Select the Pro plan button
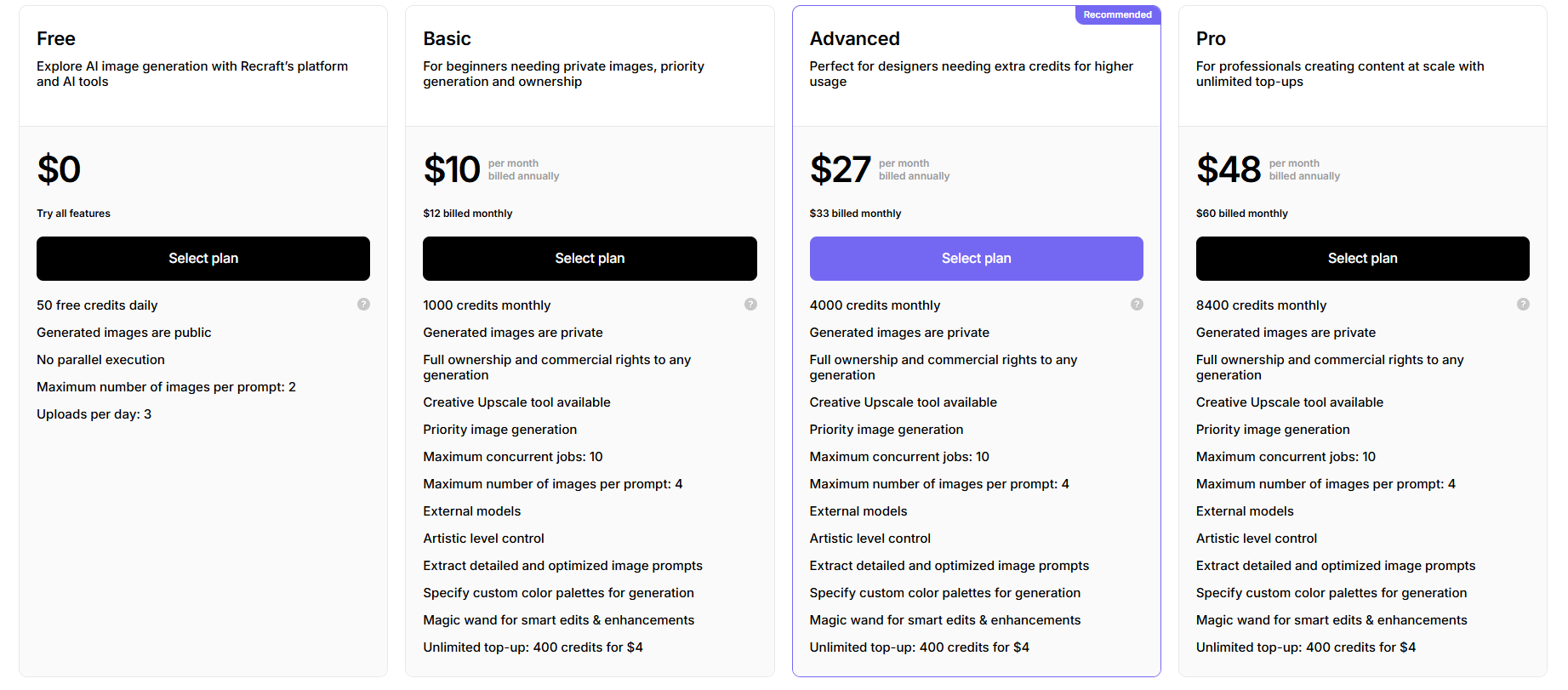1568x690 pixels. click(1362, 259)
